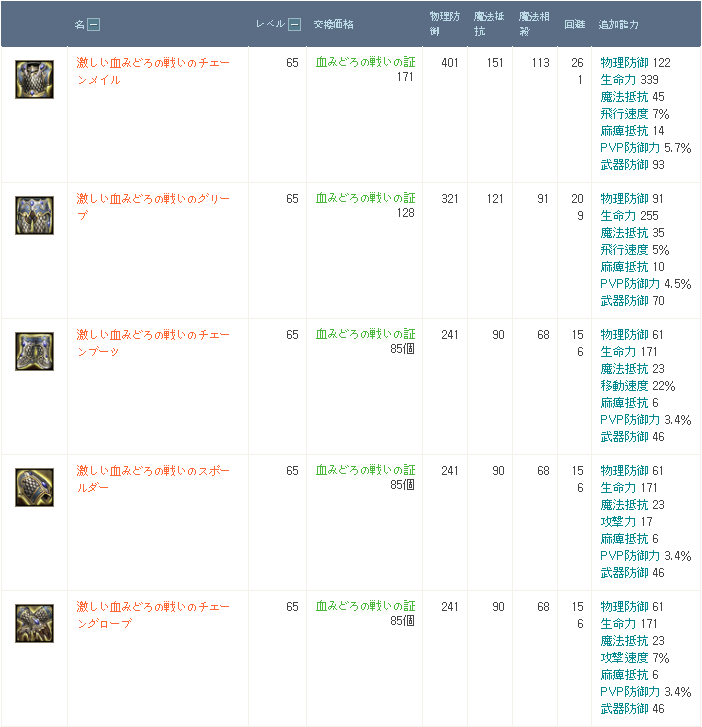The height and width of the screenshot is (727, 702).
Task: Click 飛行速度 7% bonus text
Action: pos(635,114)
